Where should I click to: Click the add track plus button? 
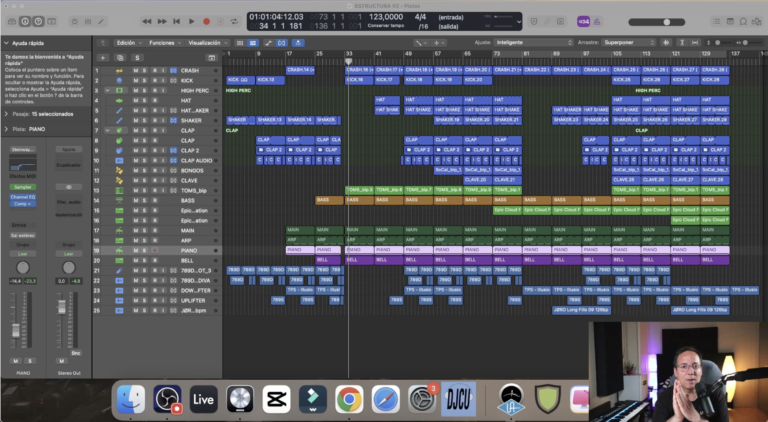(103, 58)
